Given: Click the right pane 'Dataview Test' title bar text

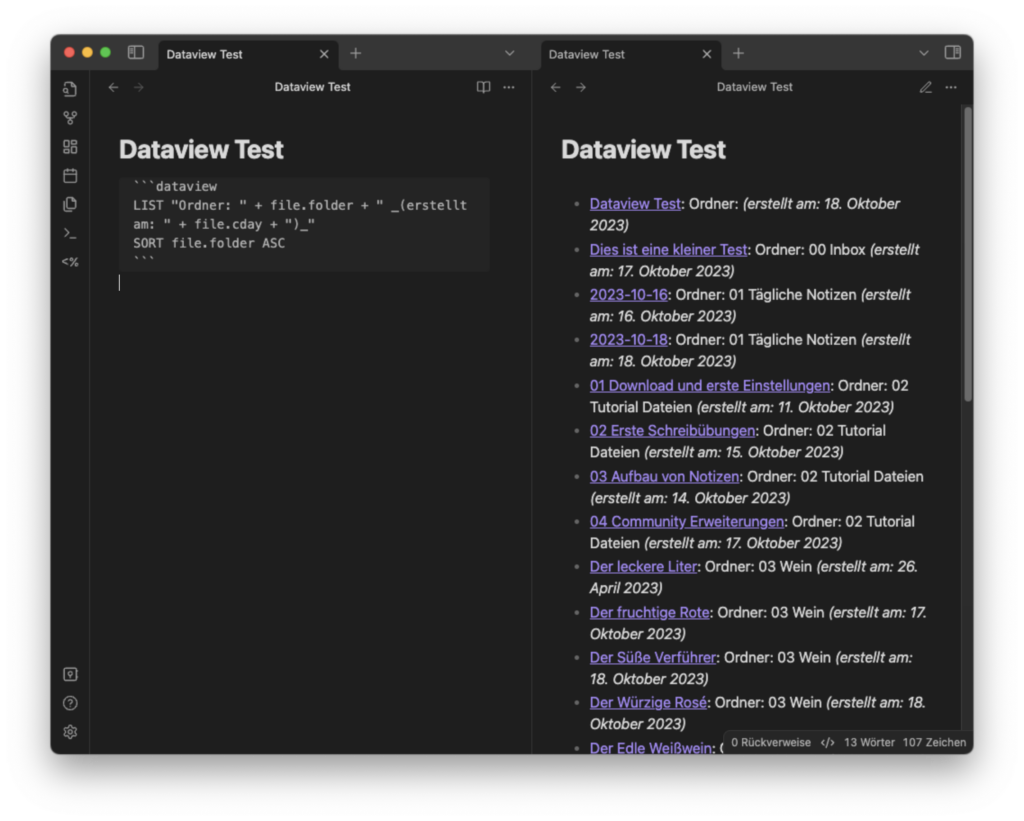Looking at the screenshot, I should [754, 87].
